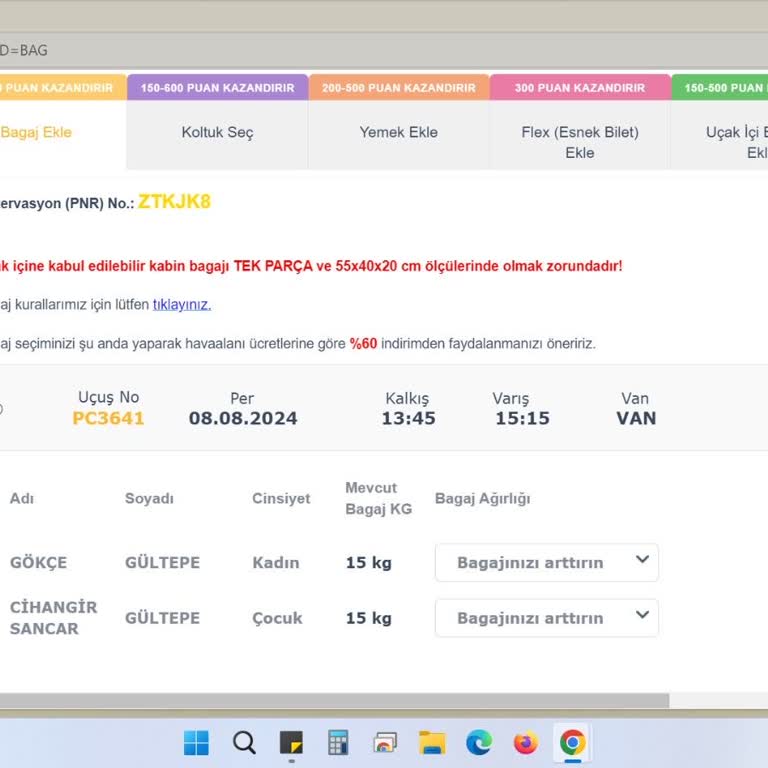Click the horizontal scrollbar at page bottom
Viewport: 768px width, 768px height.
330,701
